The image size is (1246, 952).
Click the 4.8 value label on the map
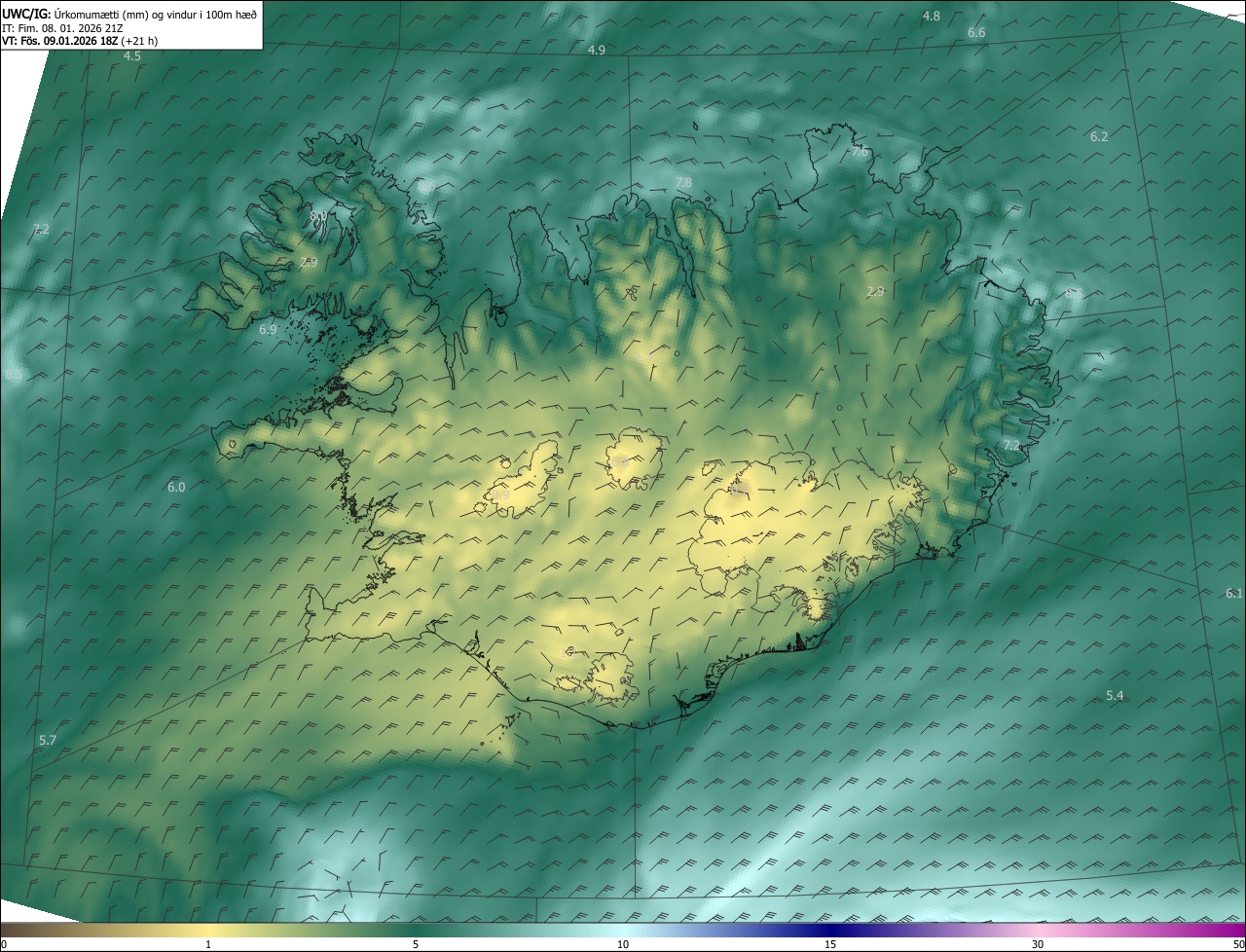(x=932, y=16)
